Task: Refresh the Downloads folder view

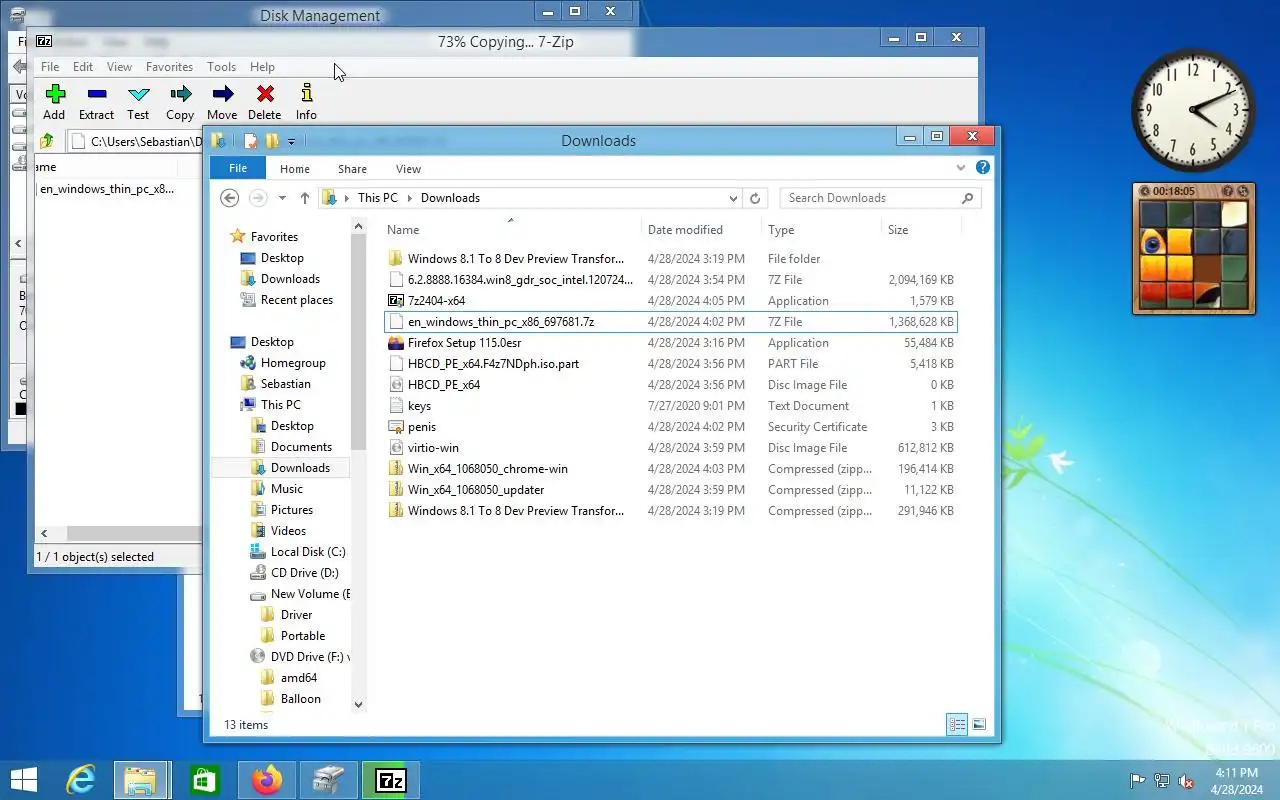Action: pos(755,198)
